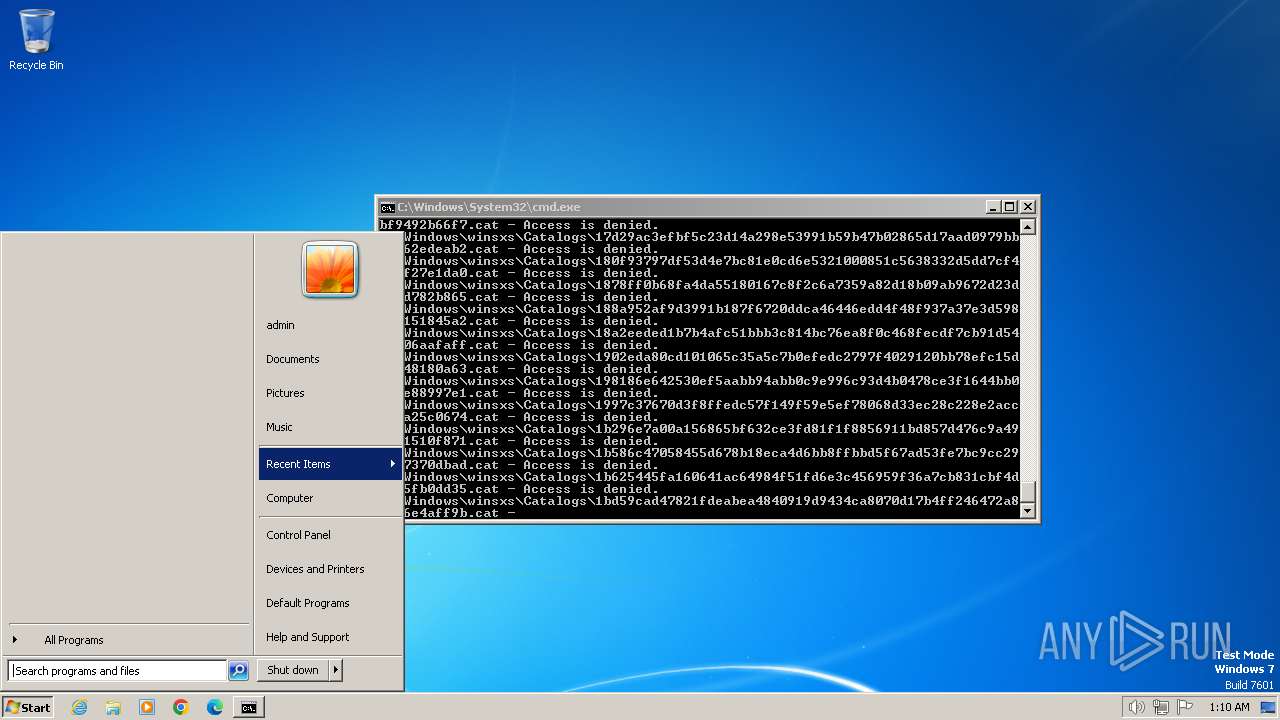
Task: Open the admin user folder
Action: [329, 325]
